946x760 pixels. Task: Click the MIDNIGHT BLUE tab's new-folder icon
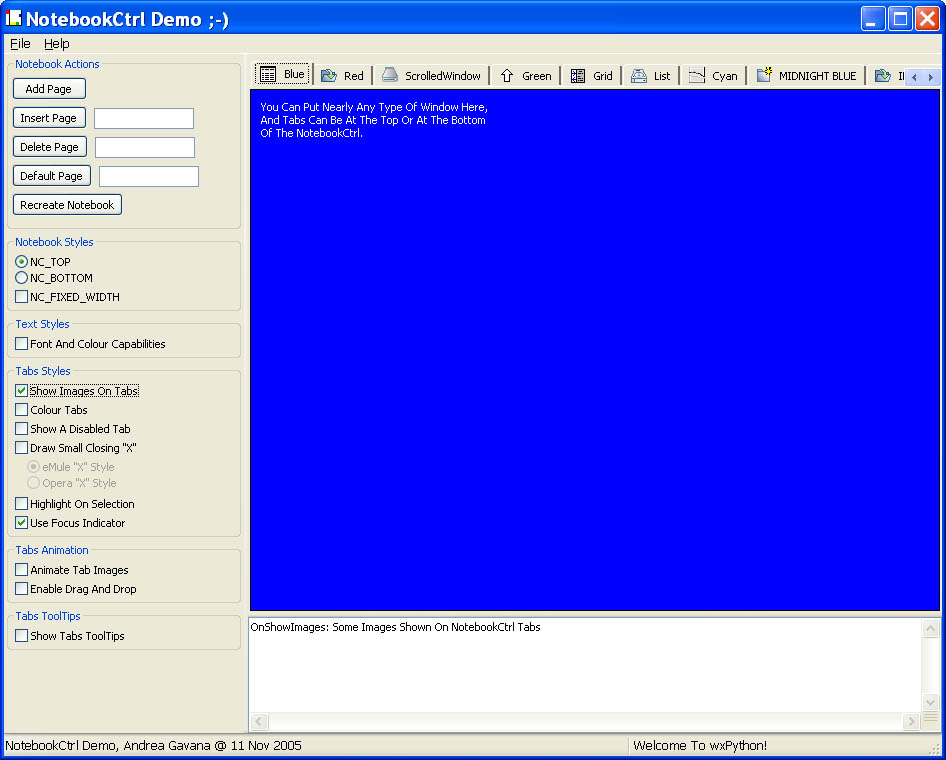[764, 75]
